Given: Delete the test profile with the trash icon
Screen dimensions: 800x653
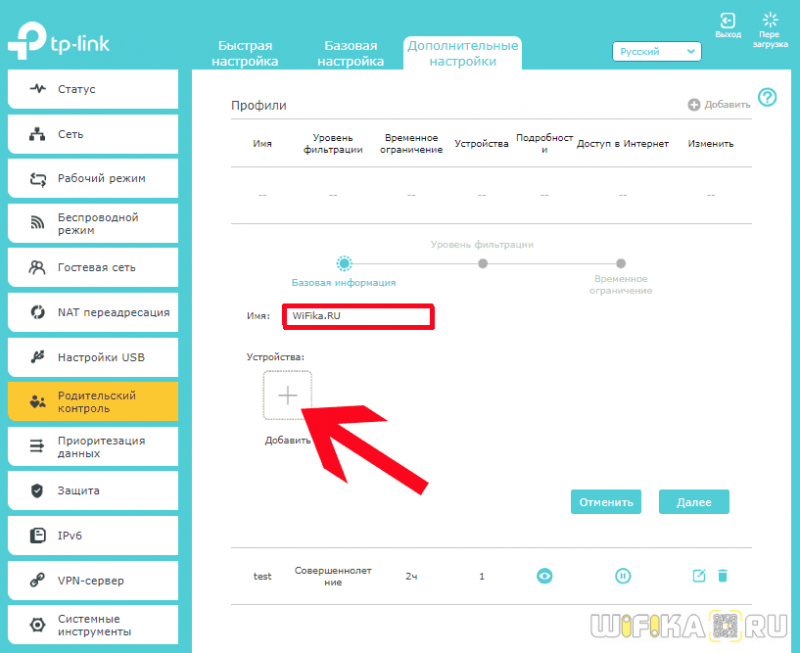Looking at the screenshot, I should [x=722, y=576].
